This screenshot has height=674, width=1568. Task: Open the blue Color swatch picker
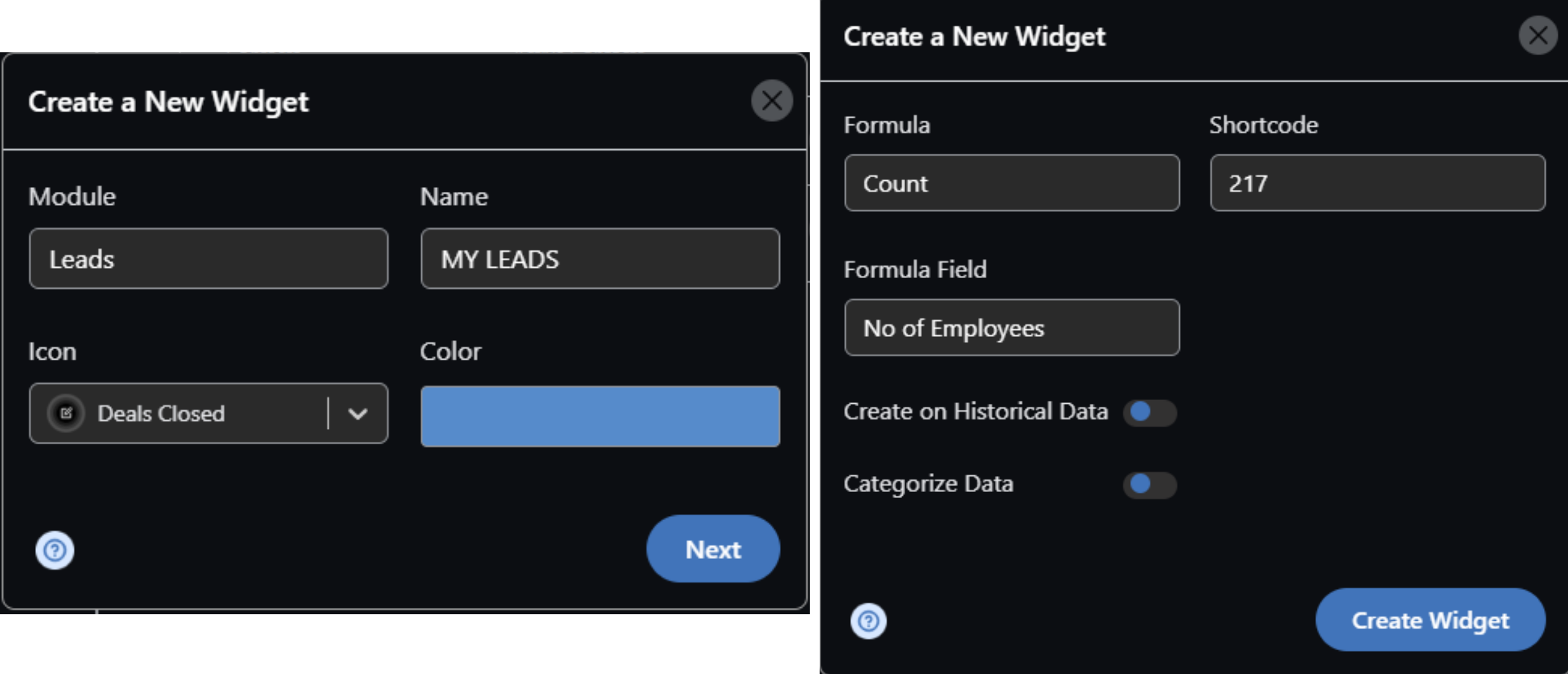pos(600,416)
